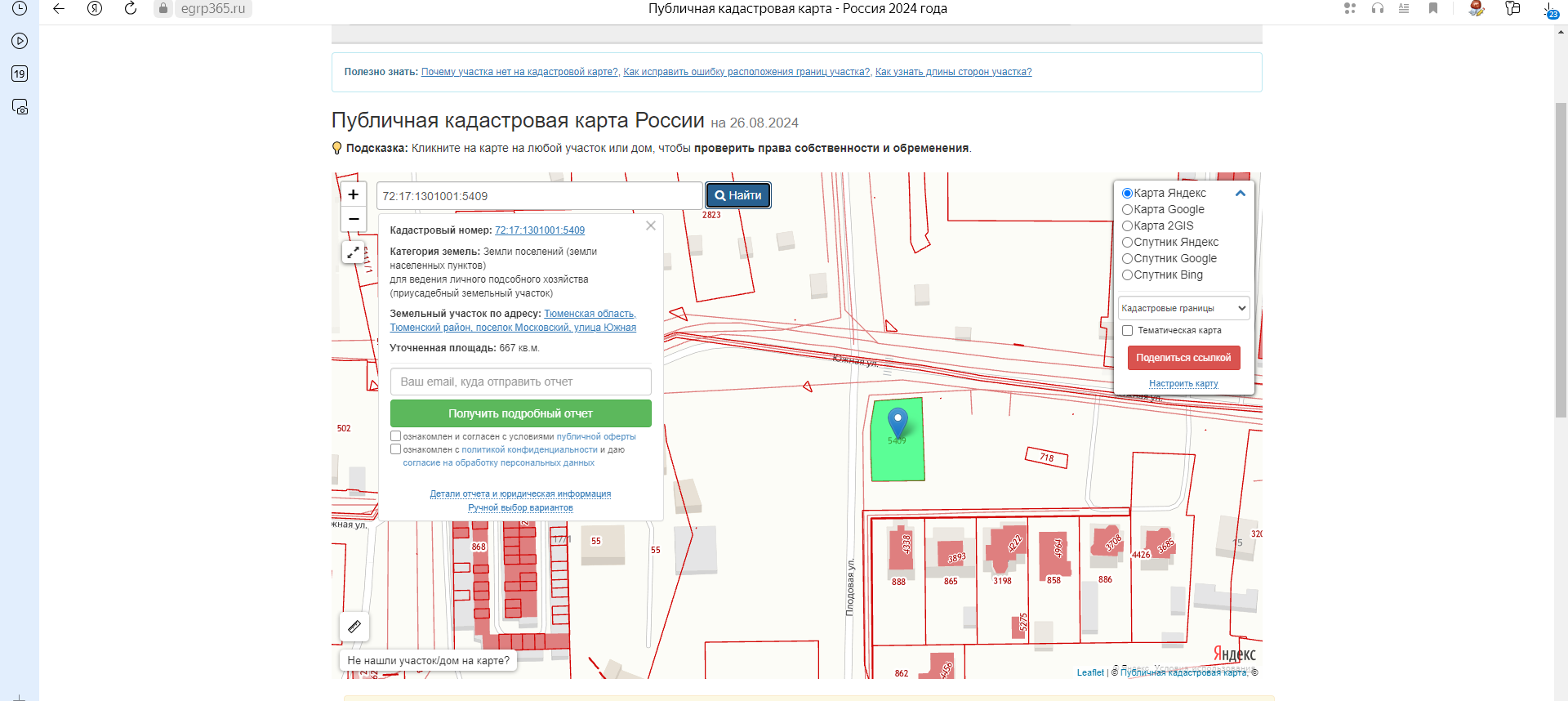This screenshot has height=701, width=1568.
Task: Add this page to bookmarks
Action: (x=1433, y=8)
